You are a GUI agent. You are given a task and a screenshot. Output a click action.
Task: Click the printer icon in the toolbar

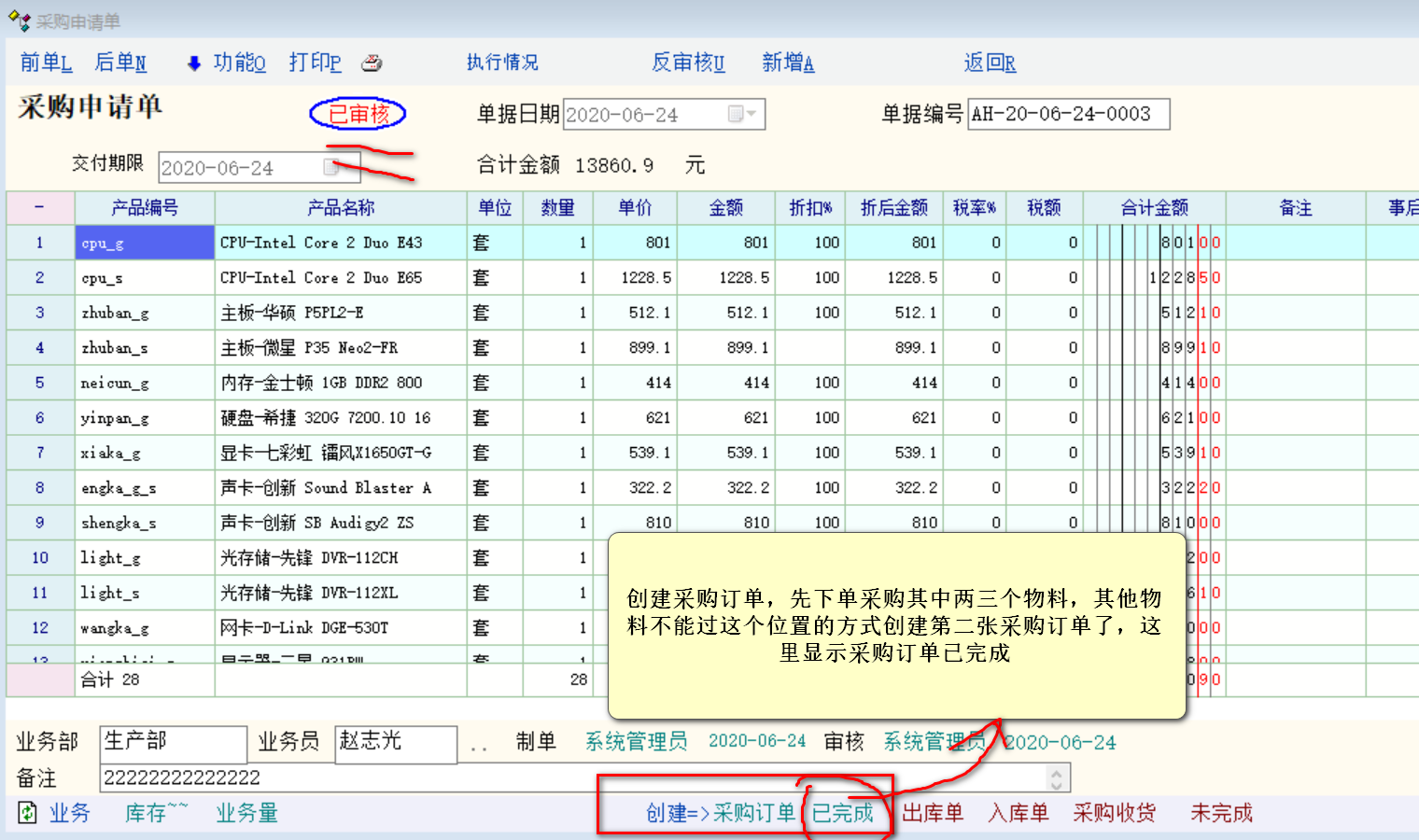(372, 63)
